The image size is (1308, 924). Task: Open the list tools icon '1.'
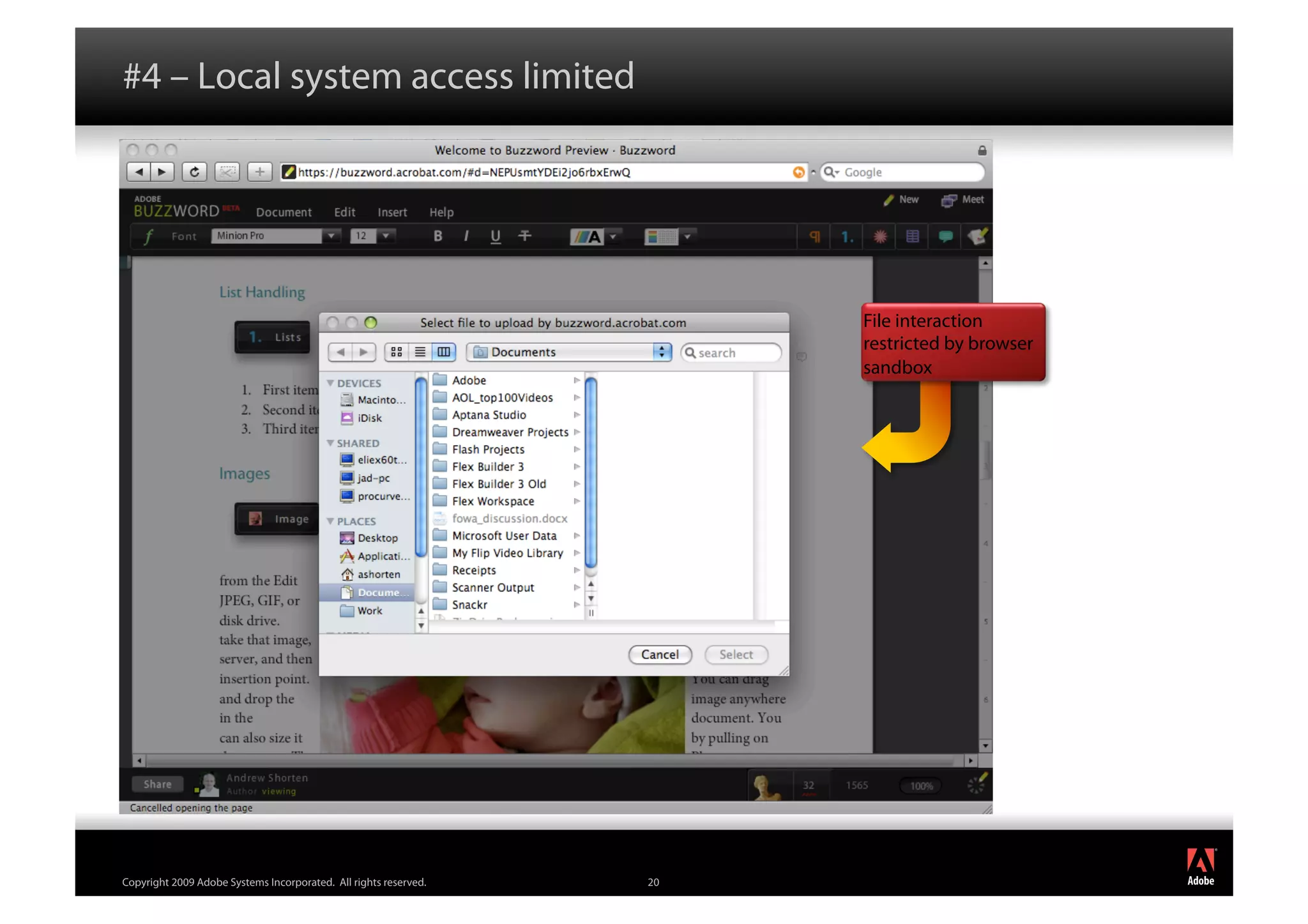tap(847, 237)
